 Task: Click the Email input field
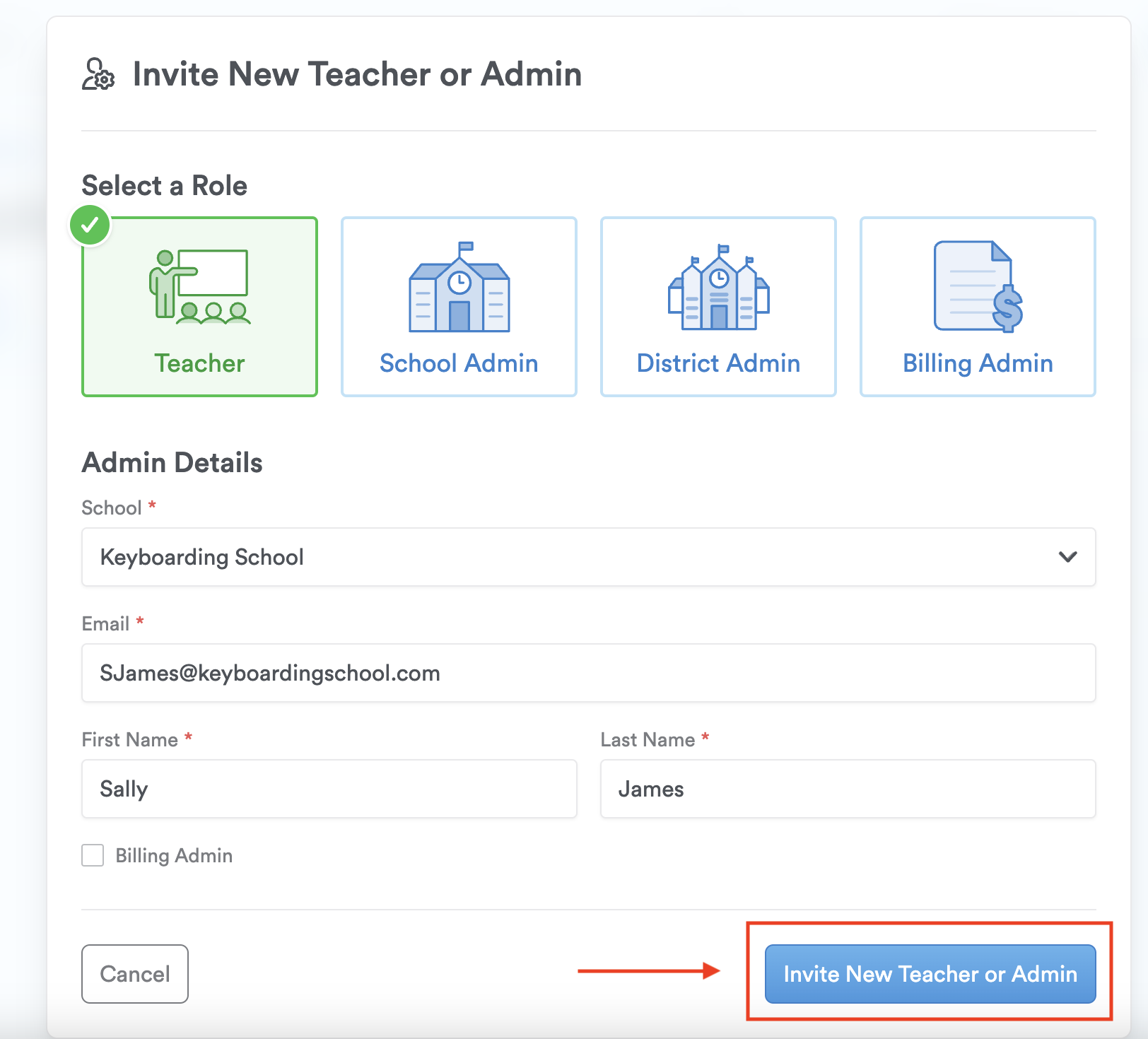pos(588,673)
